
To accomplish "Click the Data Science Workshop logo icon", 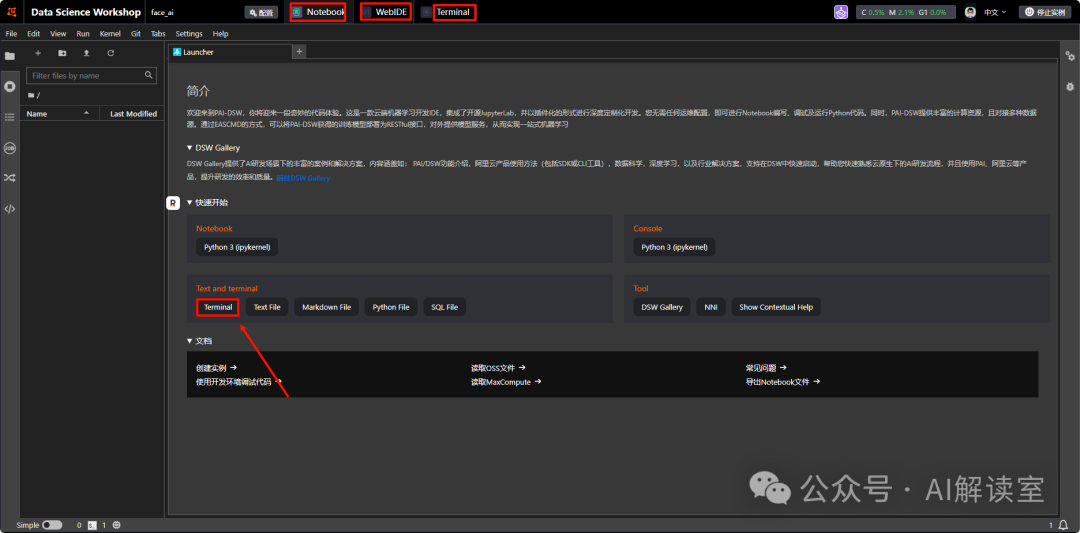I will 12,12.
